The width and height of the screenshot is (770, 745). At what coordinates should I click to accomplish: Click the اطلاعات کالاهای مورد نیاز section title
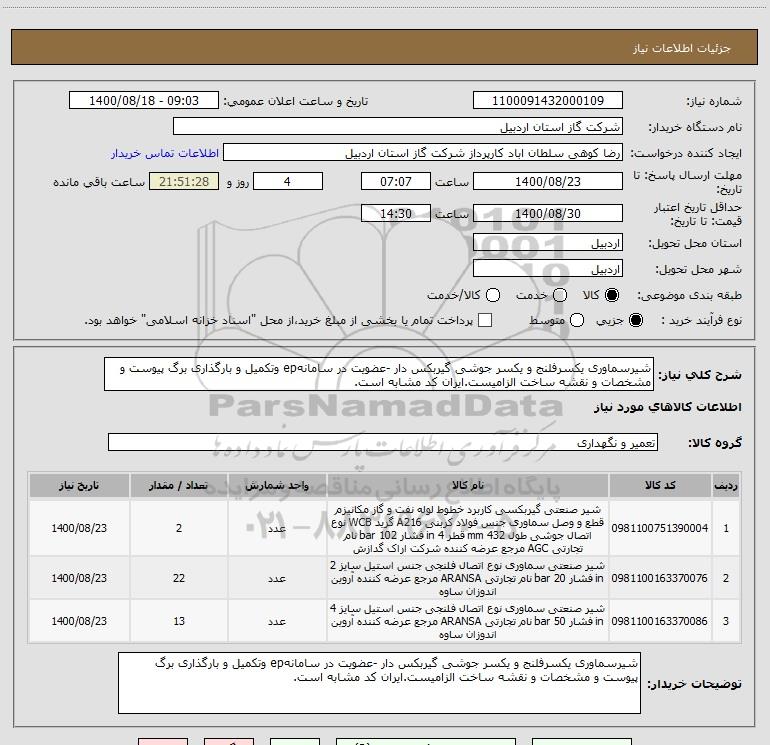[x=668, y=407]
